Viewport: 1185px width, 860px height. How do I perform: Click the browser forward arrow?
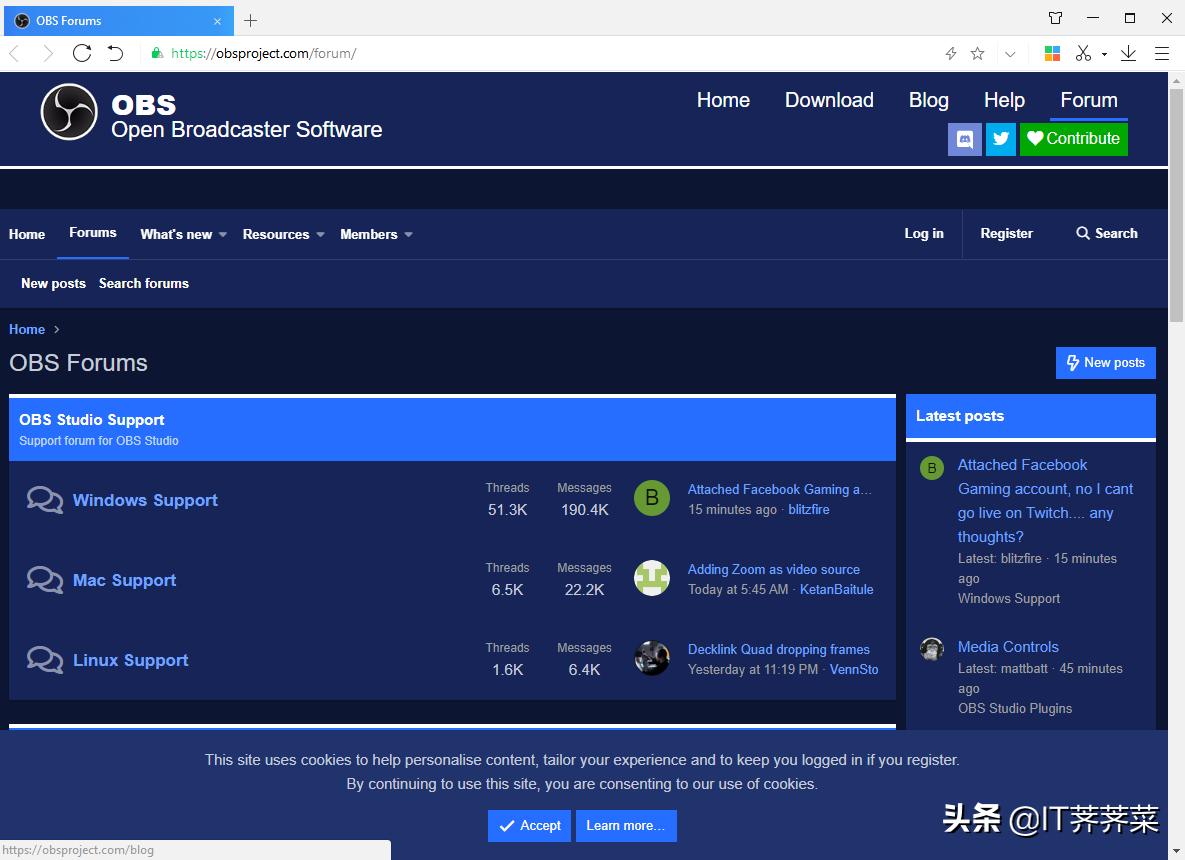(48, 53)
